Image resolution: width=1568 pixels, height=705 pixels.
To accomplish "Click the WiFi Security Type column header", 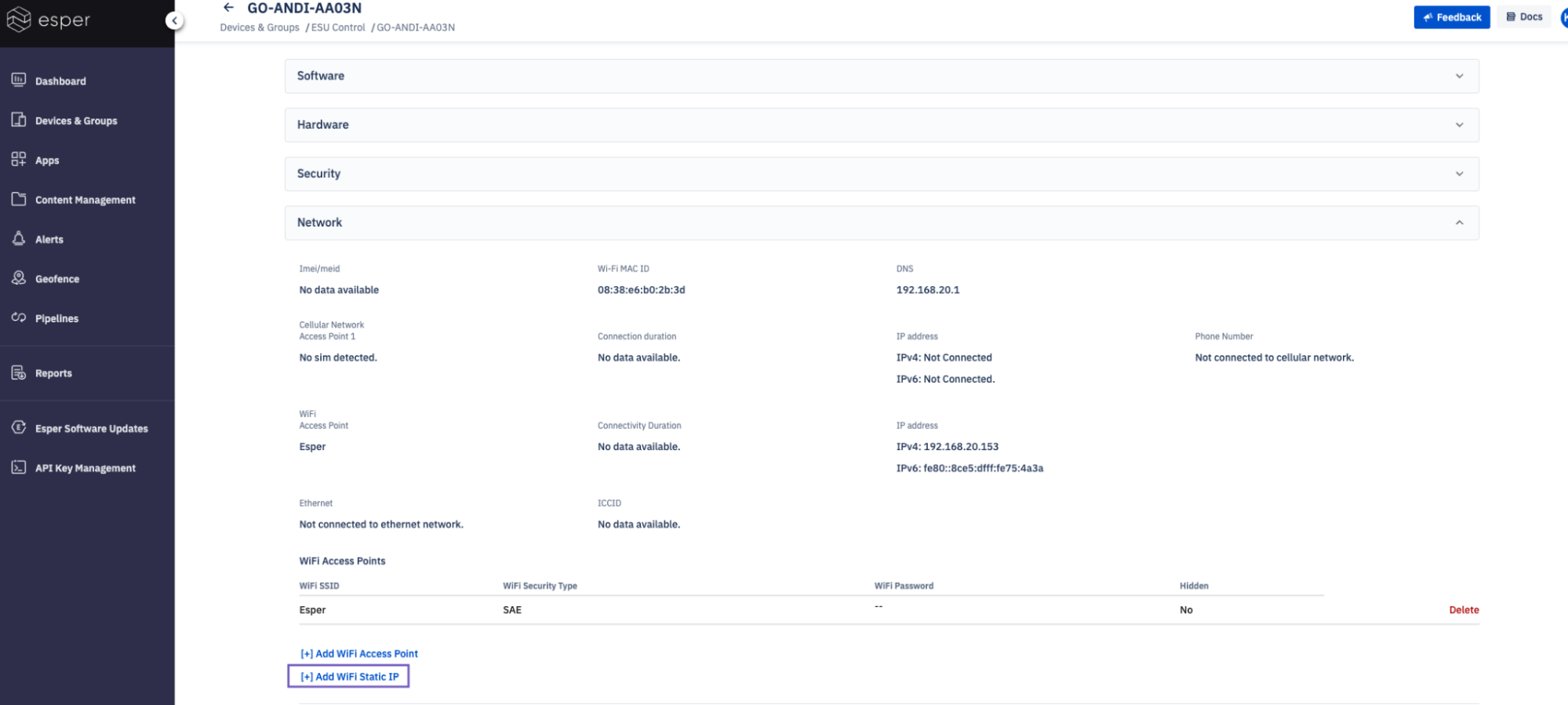I will 540,586.
